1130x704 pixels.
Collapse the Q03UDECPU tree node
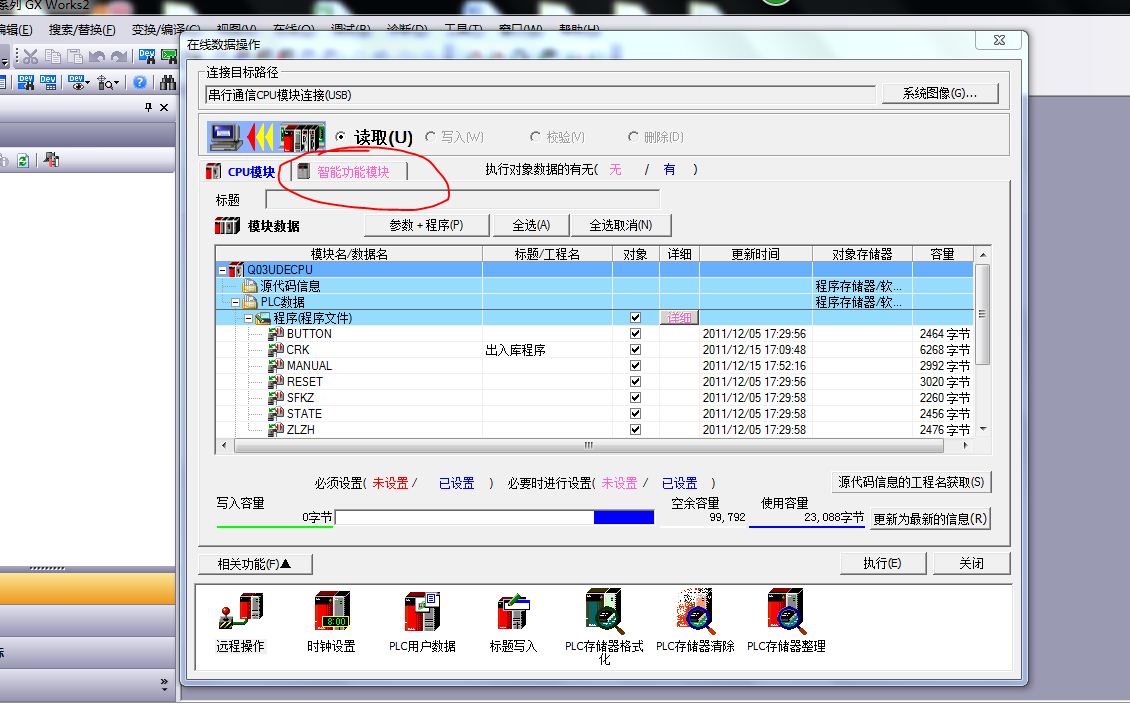pyautogui.click(x=222, y=270)
